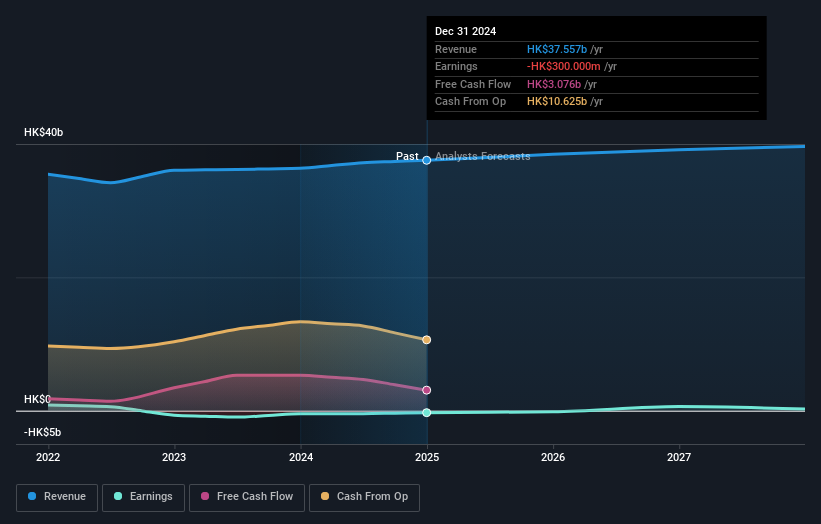
Task: Click the HK$10.625b cash from op value
Action: pos(557,102)
